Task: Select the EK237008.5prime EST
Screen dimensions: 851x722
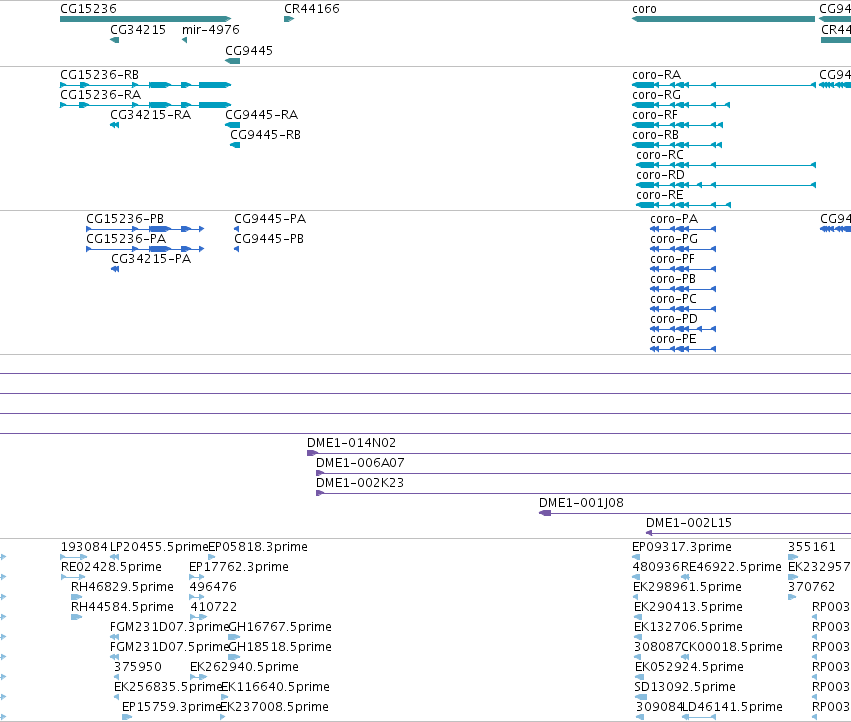Action: point(223,717)
